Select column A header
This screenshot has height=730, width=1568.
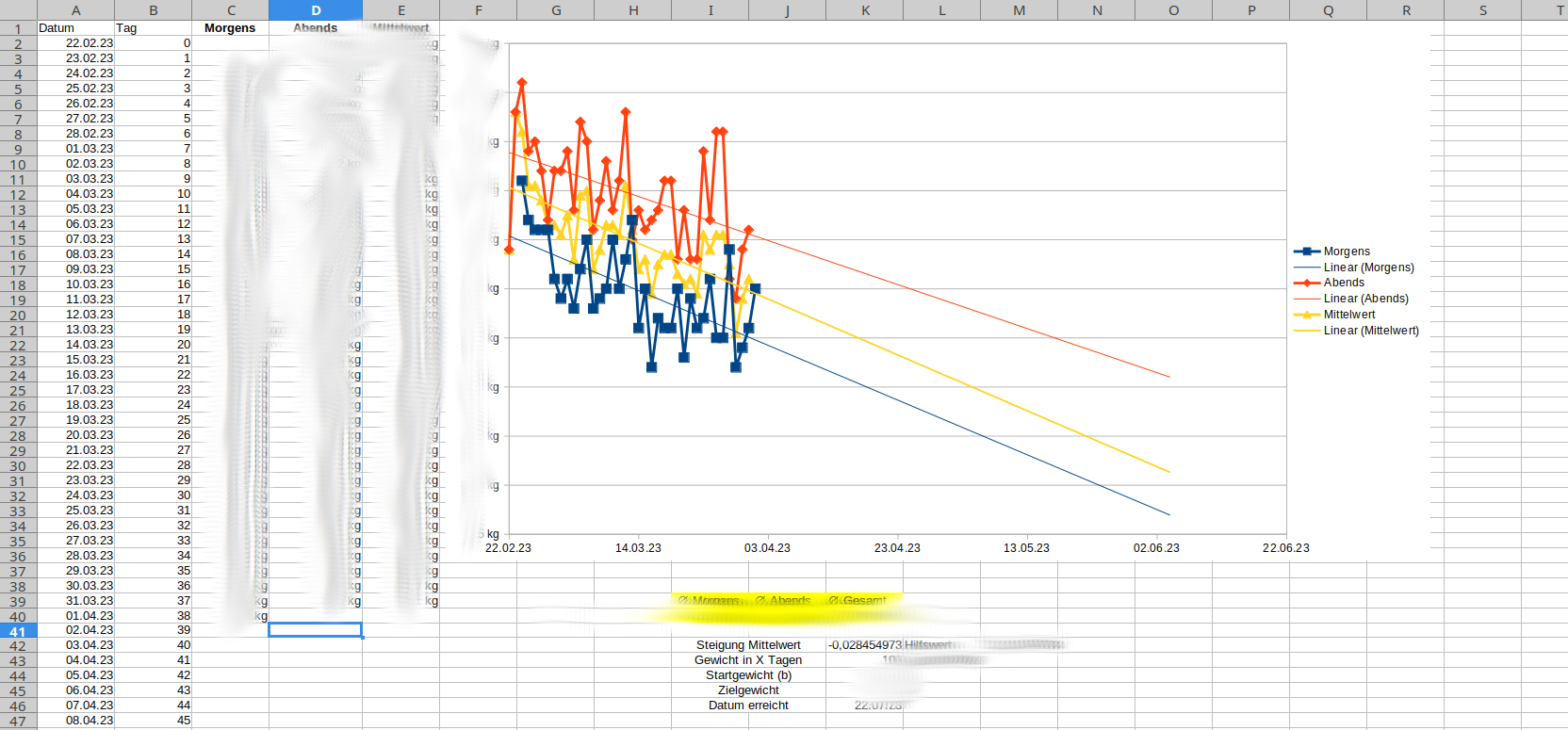pos(75,10)
